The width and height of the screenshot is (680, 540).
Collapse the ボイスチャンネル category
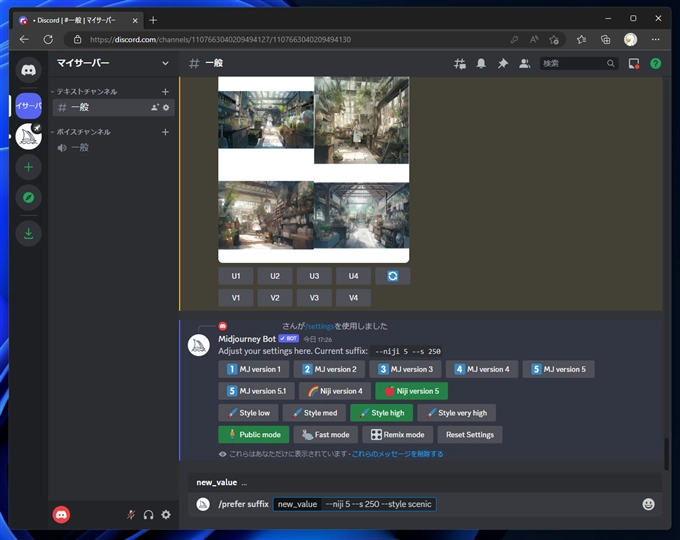pos(81,132)
